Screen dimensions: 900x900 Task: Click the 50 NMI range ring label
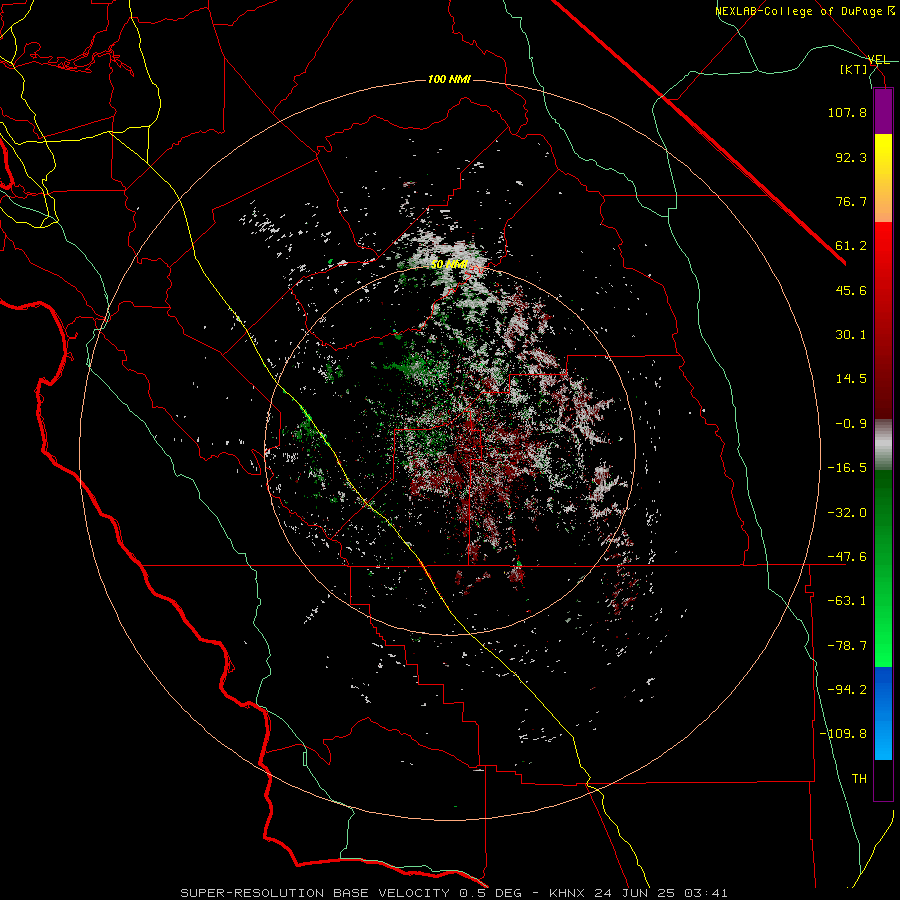point(449,265)
